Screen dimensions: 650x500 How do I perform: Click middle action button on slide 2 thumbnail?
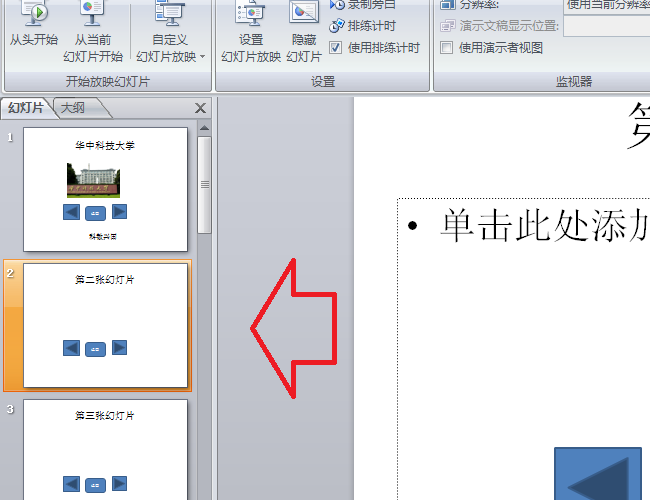[95, 349]
